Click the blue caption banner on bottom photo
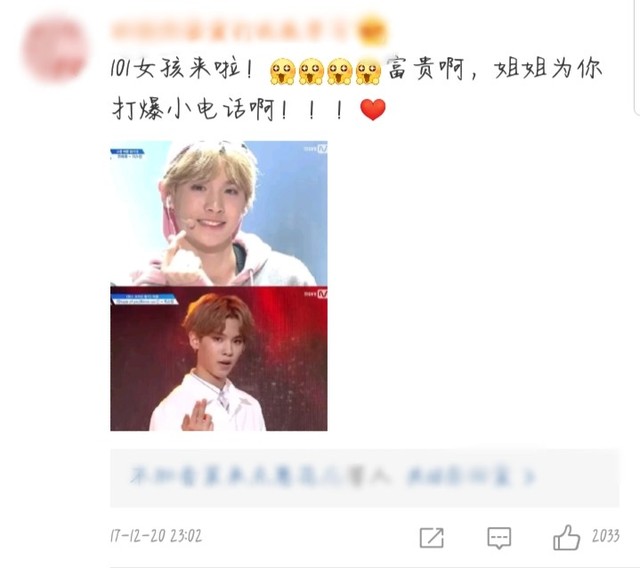 (144, 299)
